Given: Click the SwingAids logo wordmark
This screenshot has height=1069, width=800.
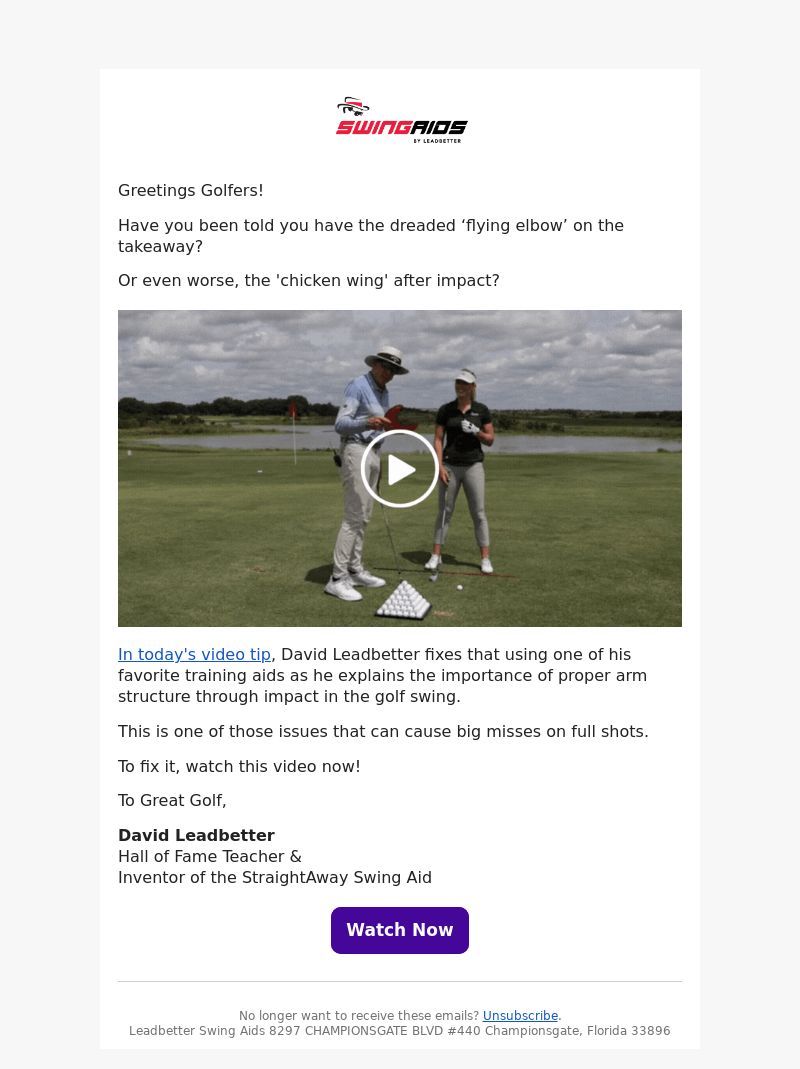Looking at the screenshot, I should [x=401, y=127].
